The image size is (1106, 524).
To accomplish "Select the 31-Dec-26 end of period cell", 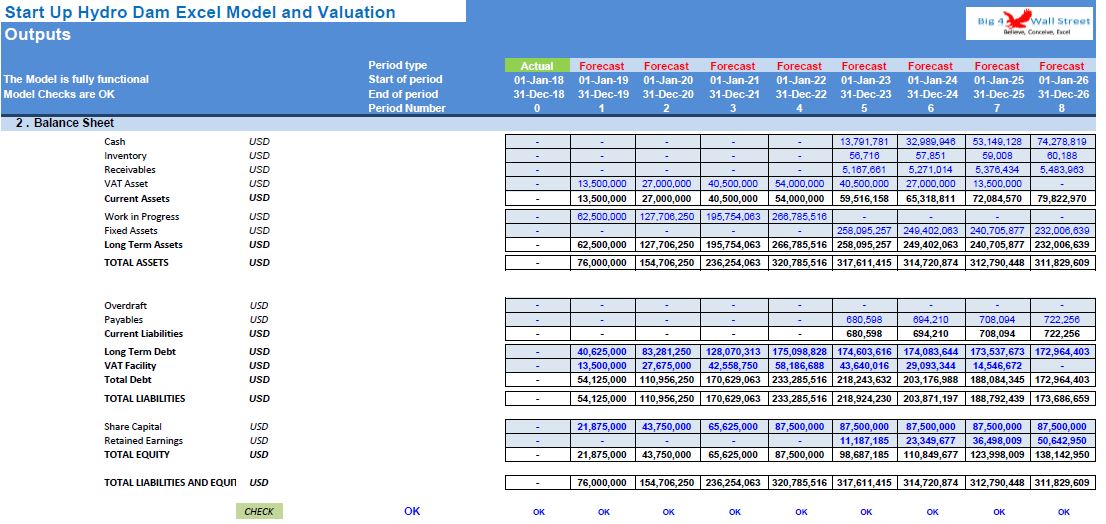I will (x=1063, y=94).
